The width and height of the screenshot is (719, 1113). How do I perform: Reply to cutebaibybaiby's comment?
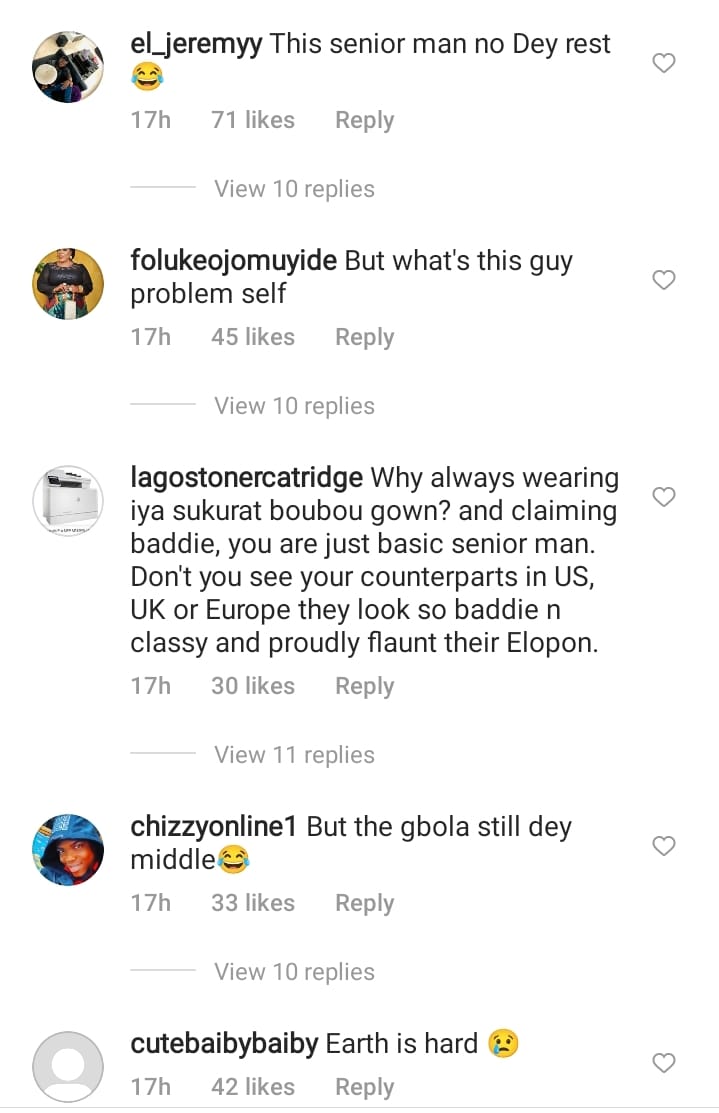364,1087
